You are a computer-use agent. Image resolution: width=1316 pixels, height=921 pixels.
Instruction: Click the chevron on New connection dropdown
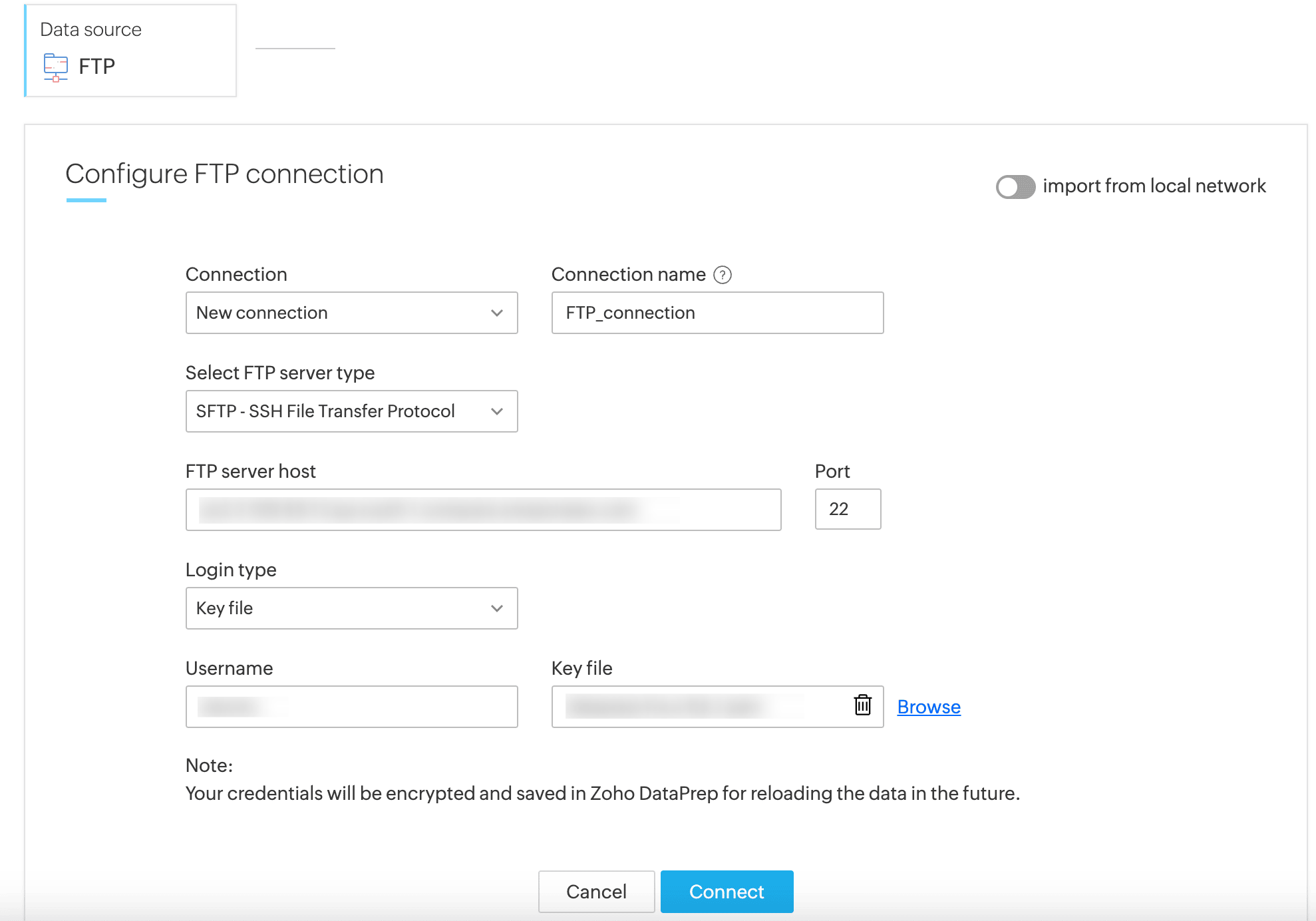tap(497, 313)
